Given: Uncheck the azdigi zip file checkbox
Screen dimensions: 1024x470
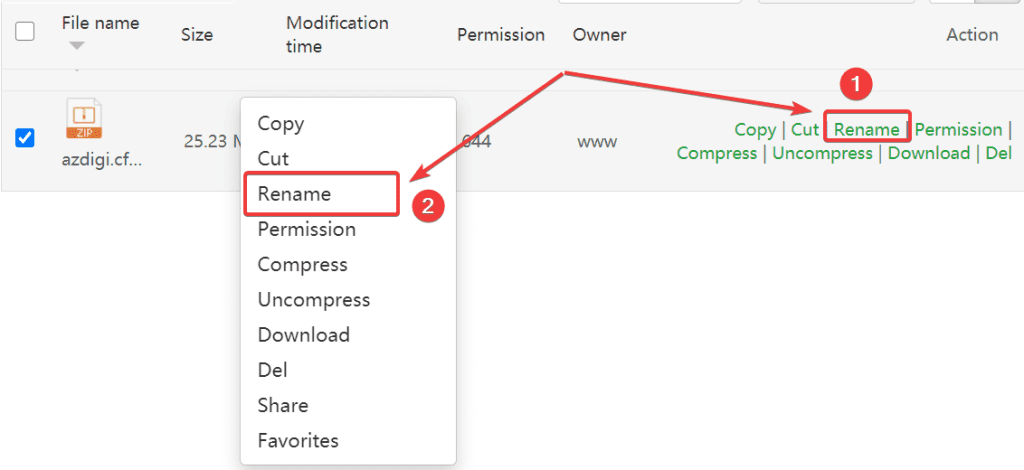Looking at the screenshot, I should click(25, 138).
